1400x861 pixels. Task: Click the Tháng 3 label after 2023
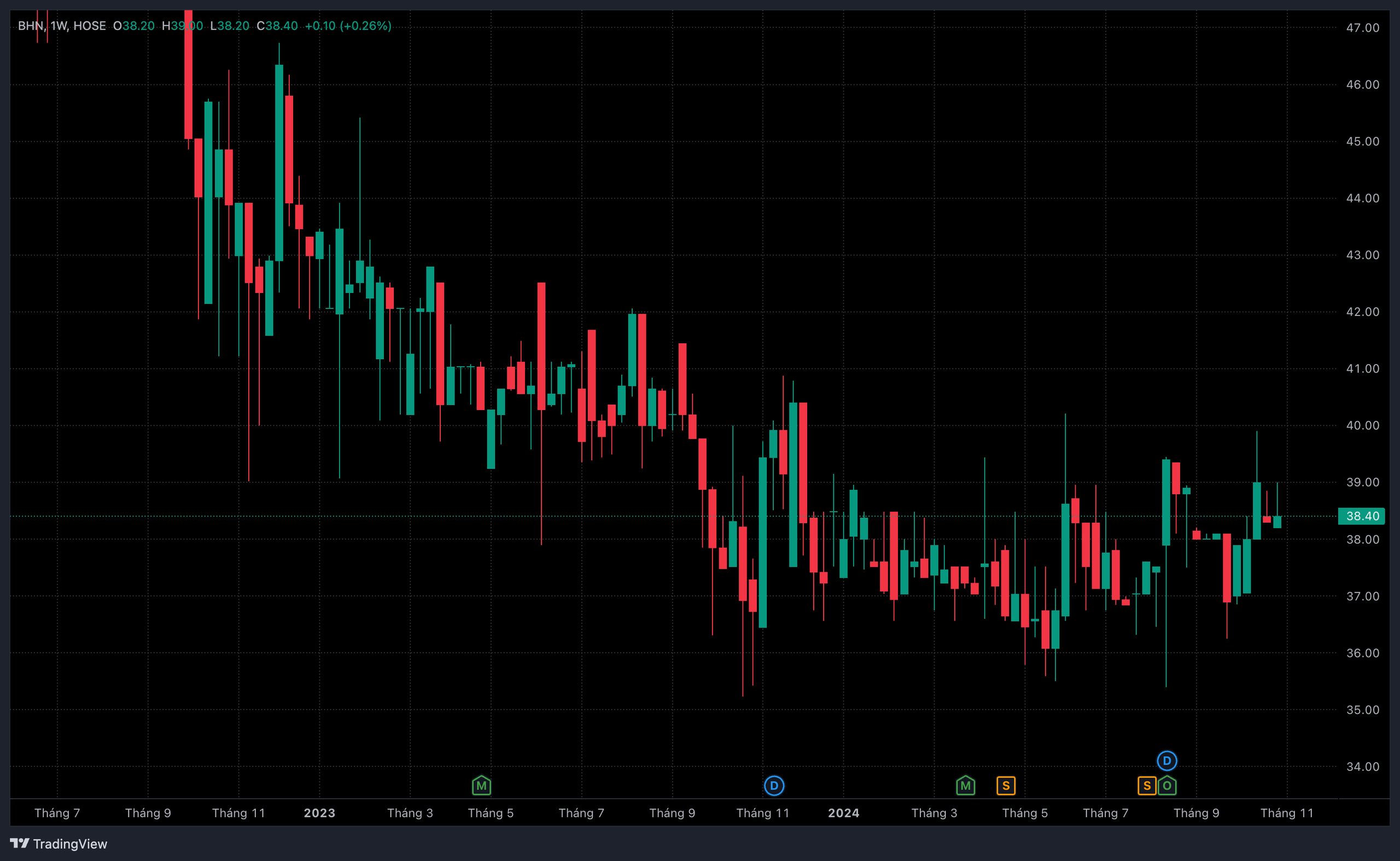[410, 812]
